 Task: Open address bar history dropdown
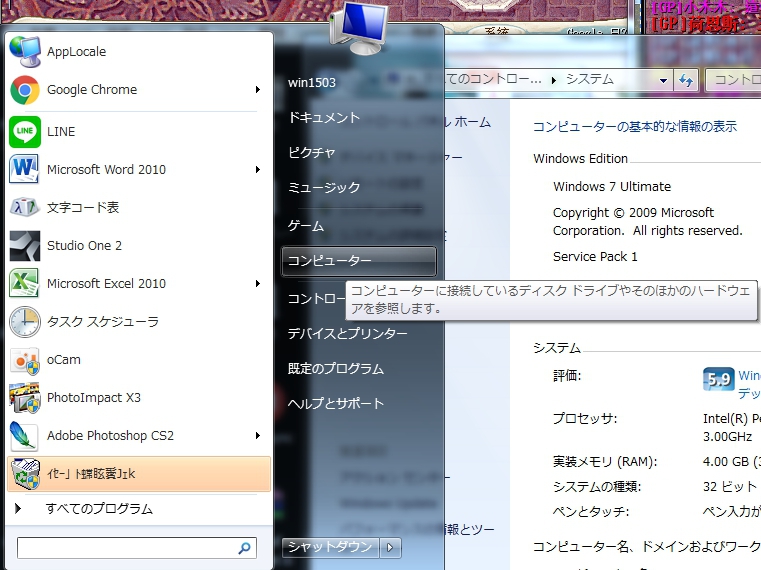(x=663, y=81)
